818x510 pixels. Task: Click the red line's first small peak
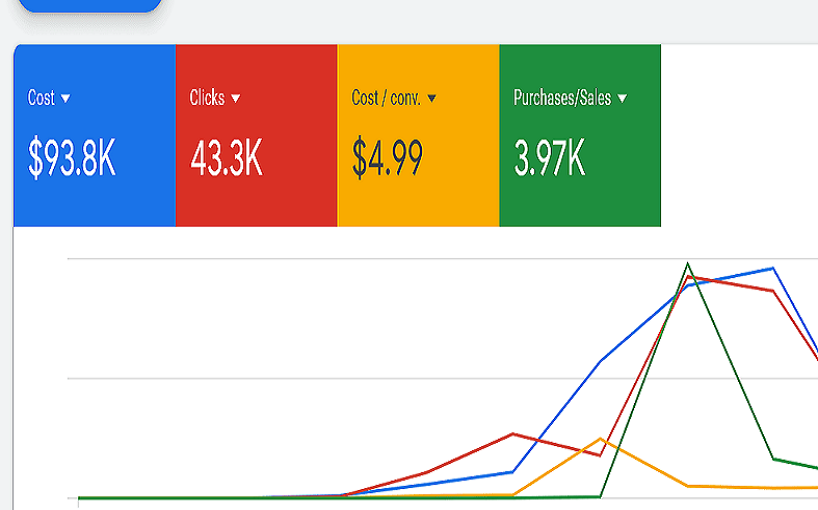click(x=513, y=433)
